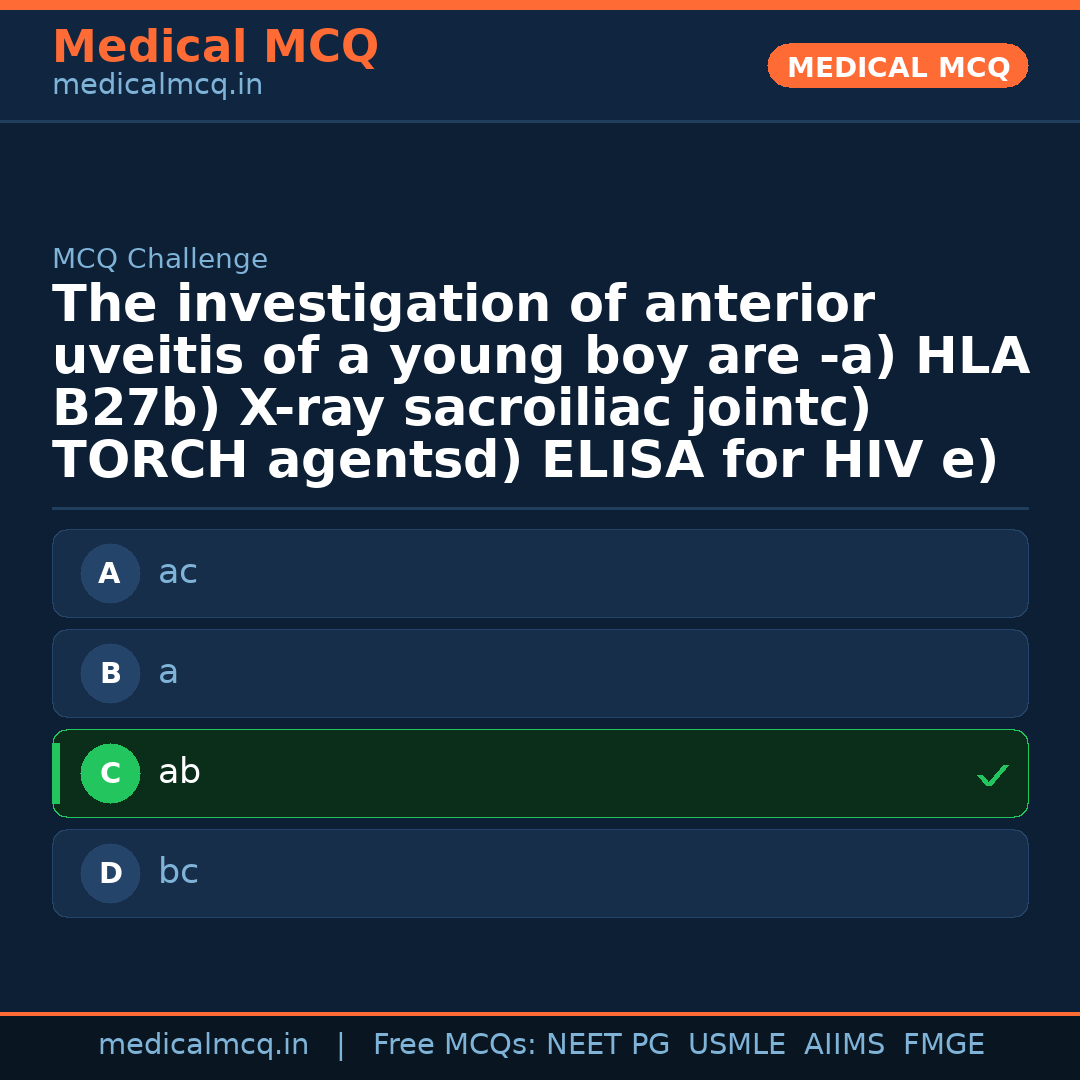1080x1080 pixels.
Task: Expand the correct answer option C card
Action: [540, 773]
